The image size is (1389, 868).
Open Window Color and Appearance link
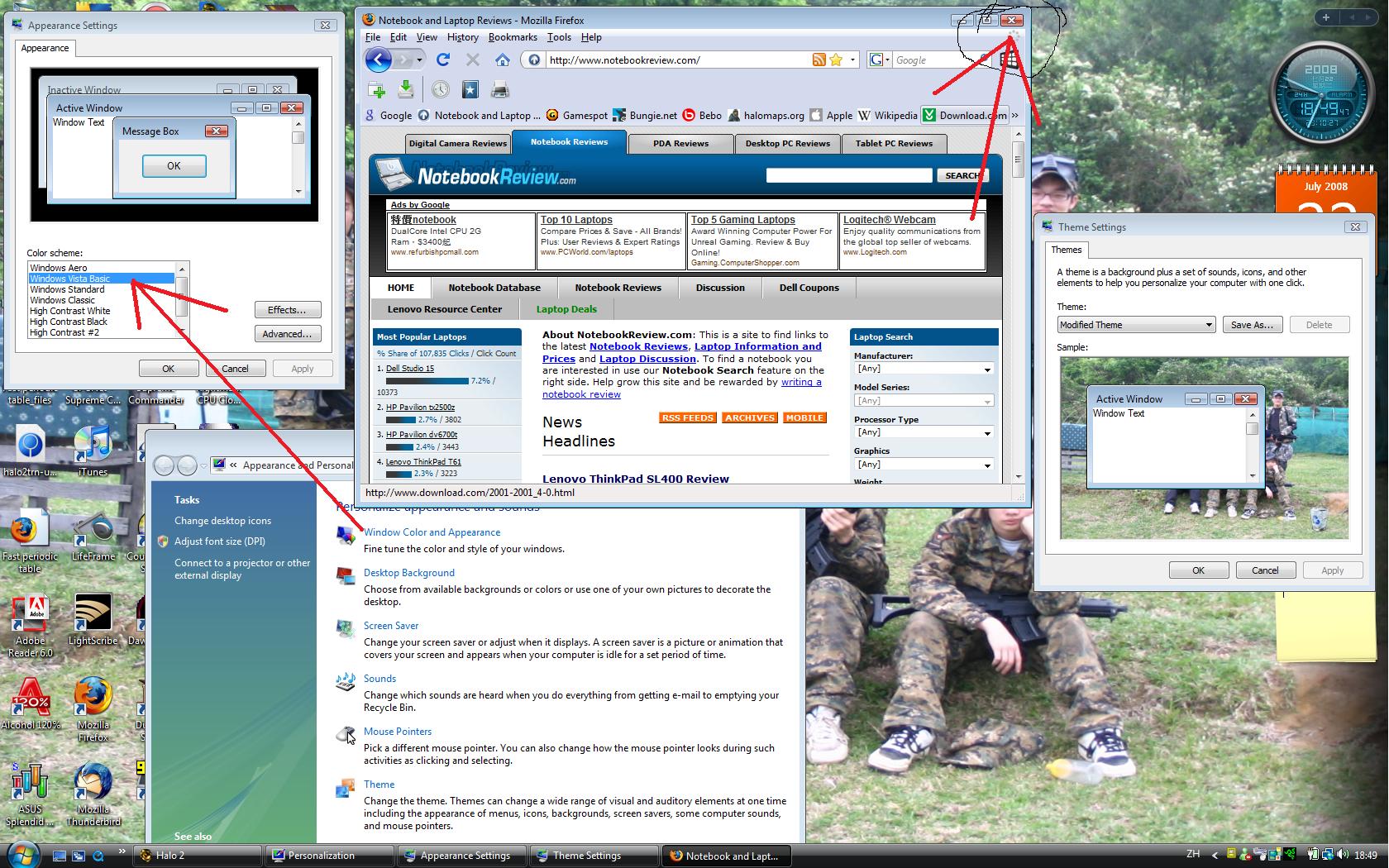(432, 532)
